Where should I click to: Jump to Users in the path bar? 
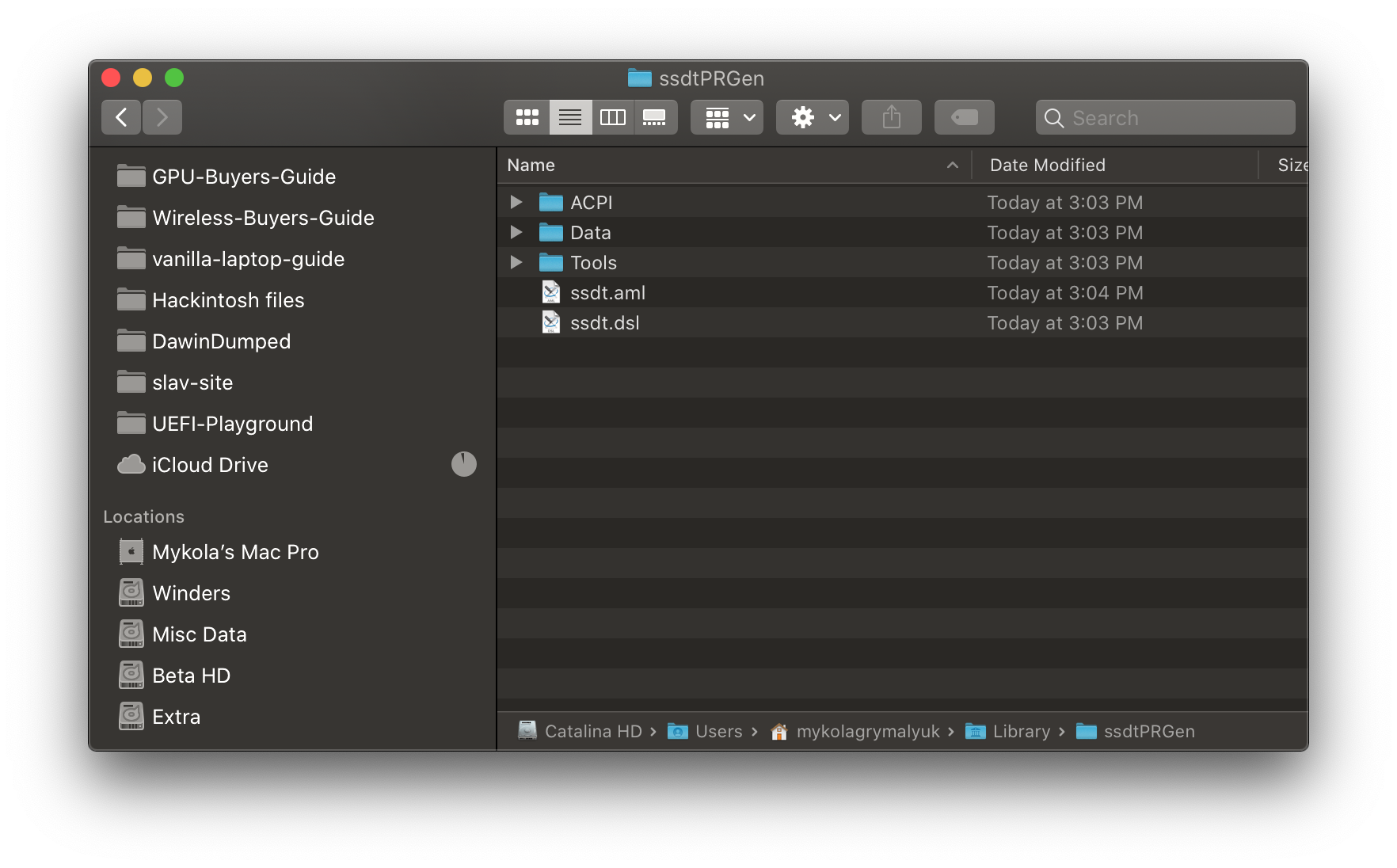[x=718, y=732]
